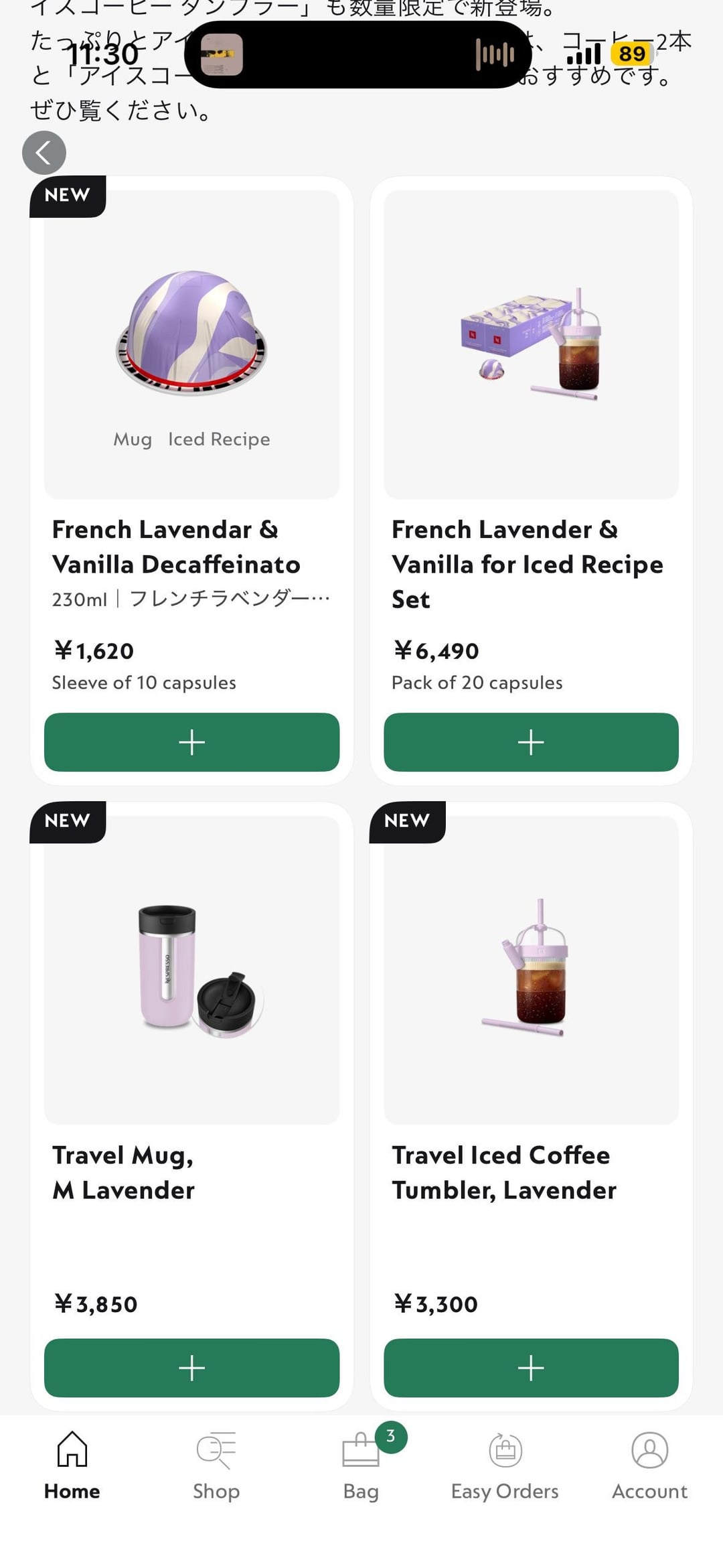Open Travel Iced Coffee Tumbler, Lavender title
723x1568 pixels.
pos(503,1172)
